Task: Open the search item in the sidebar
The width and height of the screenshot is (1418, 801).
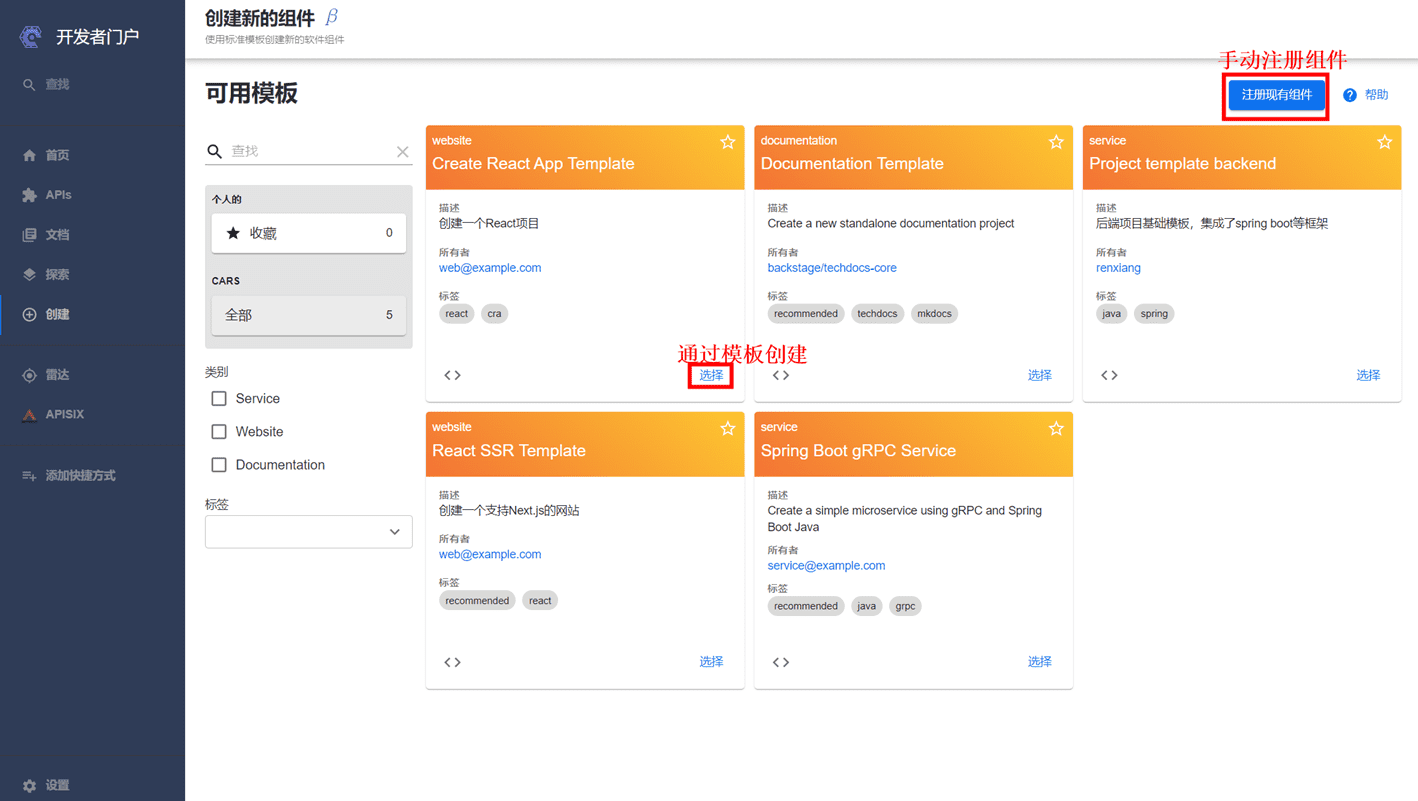Action: coord(92,85)
